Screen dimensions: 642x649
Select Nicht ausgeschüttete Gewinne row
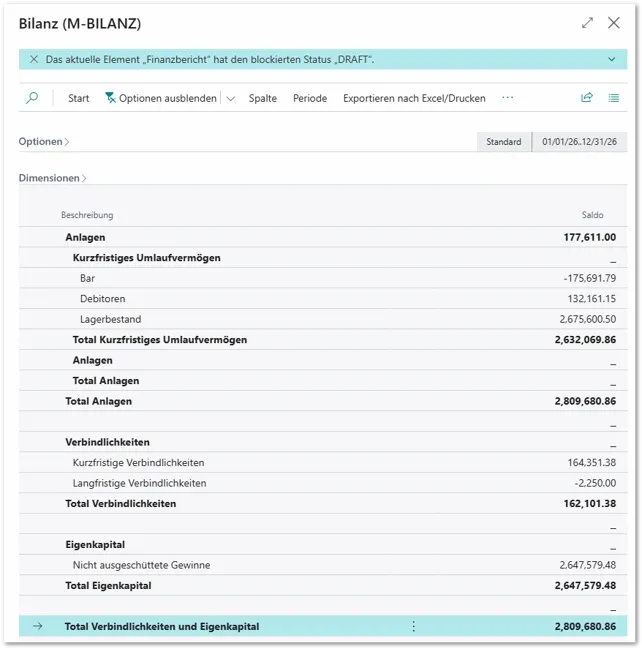click(x=323, y=565)
